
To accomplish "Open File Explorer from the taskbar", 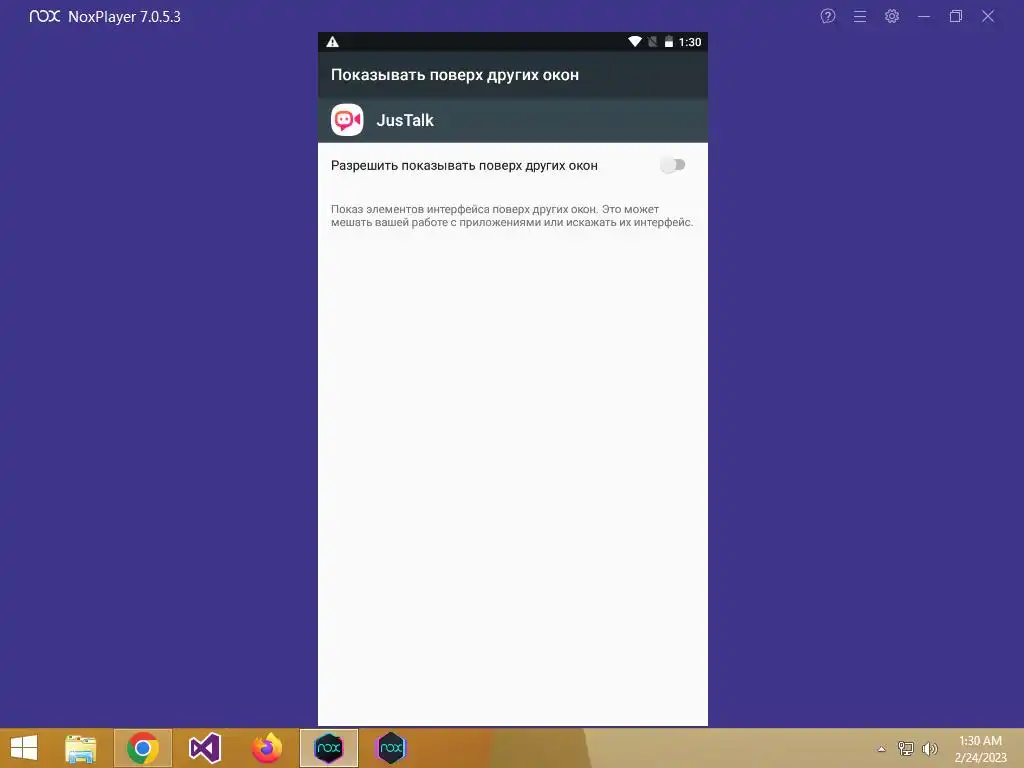I will coord(81,748).
